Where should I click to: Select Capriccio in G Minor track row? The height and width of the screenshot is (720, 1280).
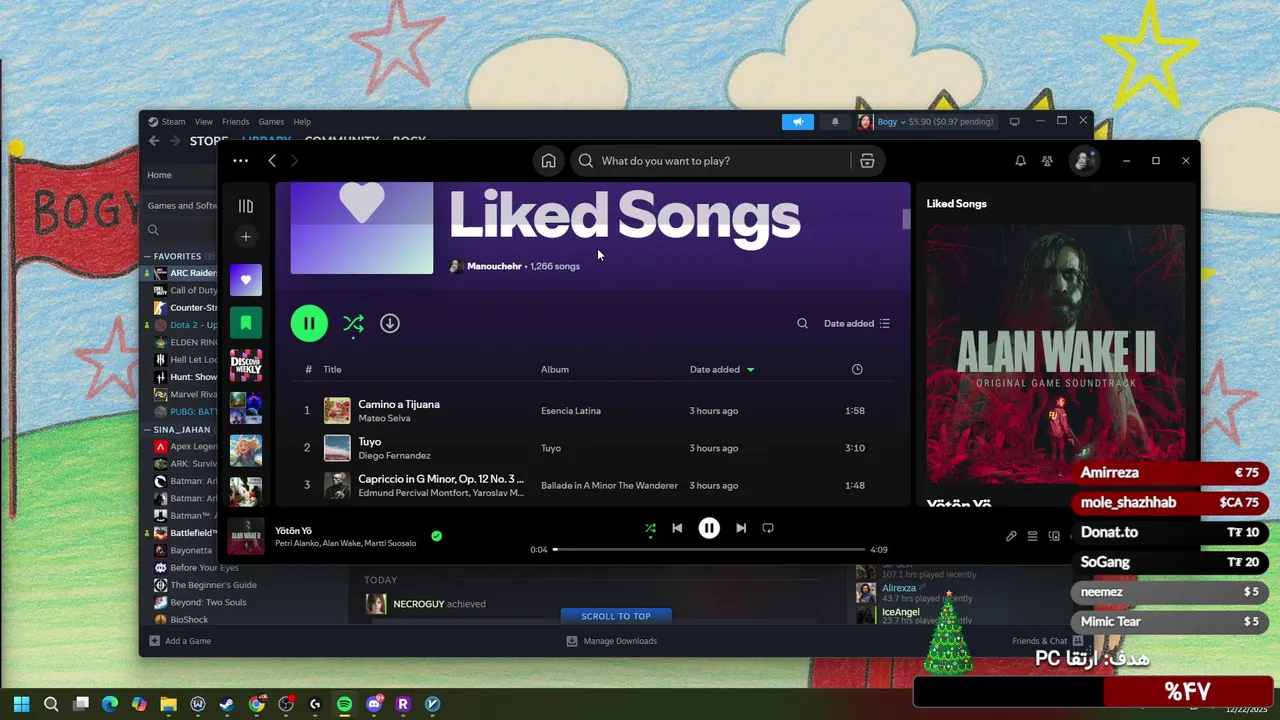click(590, 486)
